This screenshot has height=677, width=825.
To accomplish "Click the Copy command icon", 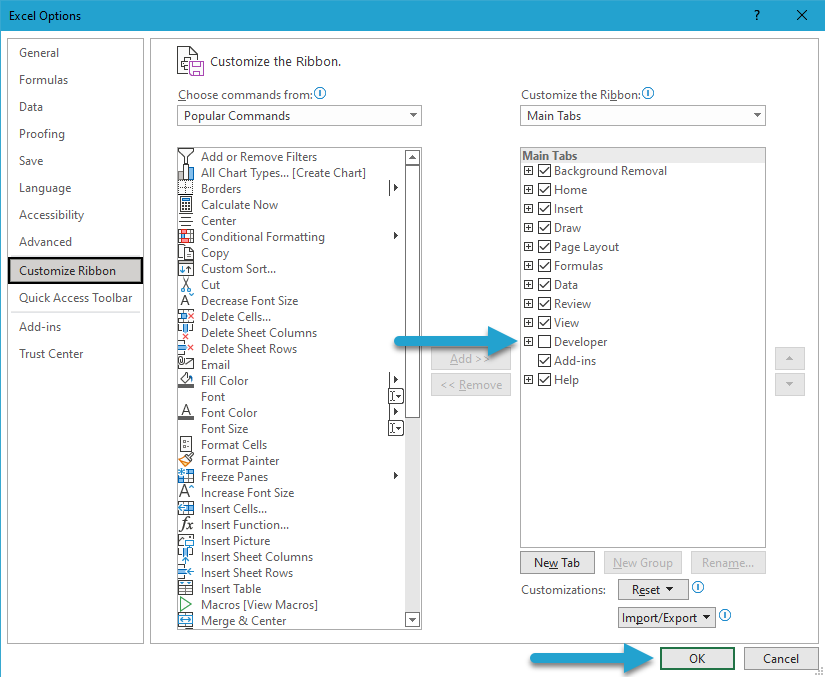I will pos(186,253).
